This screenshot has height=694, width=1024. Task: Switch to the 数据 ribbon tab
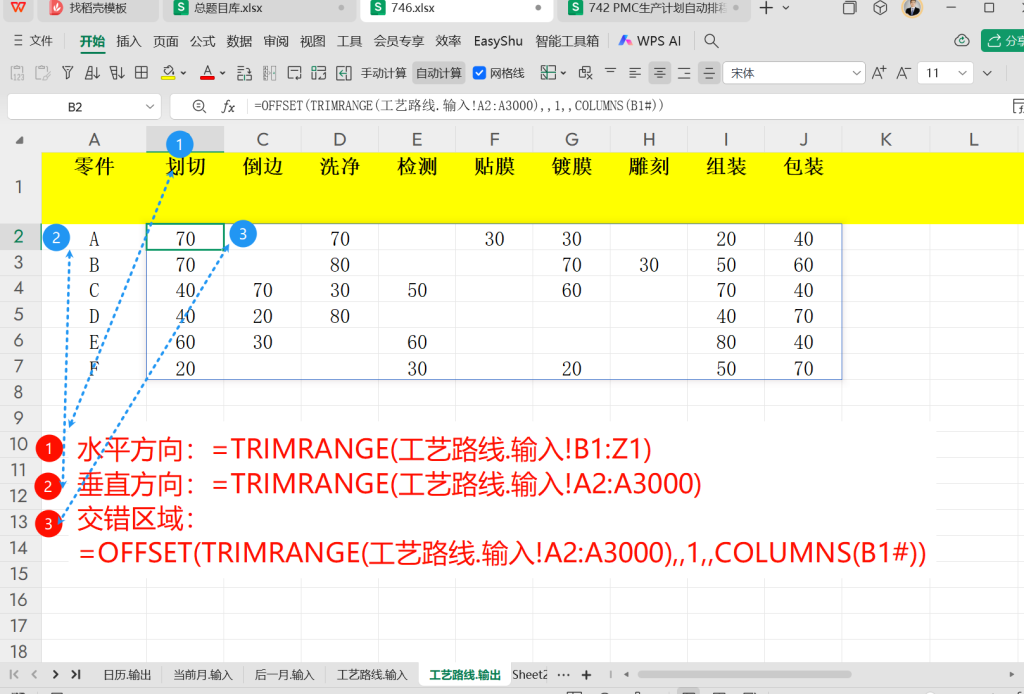[239, 41]
